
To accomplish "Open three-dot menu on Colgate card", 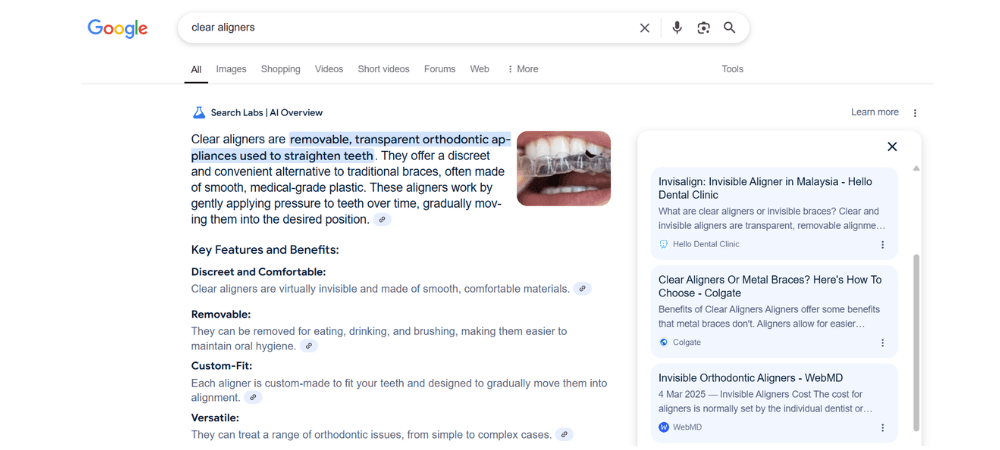I will [883, 343].
